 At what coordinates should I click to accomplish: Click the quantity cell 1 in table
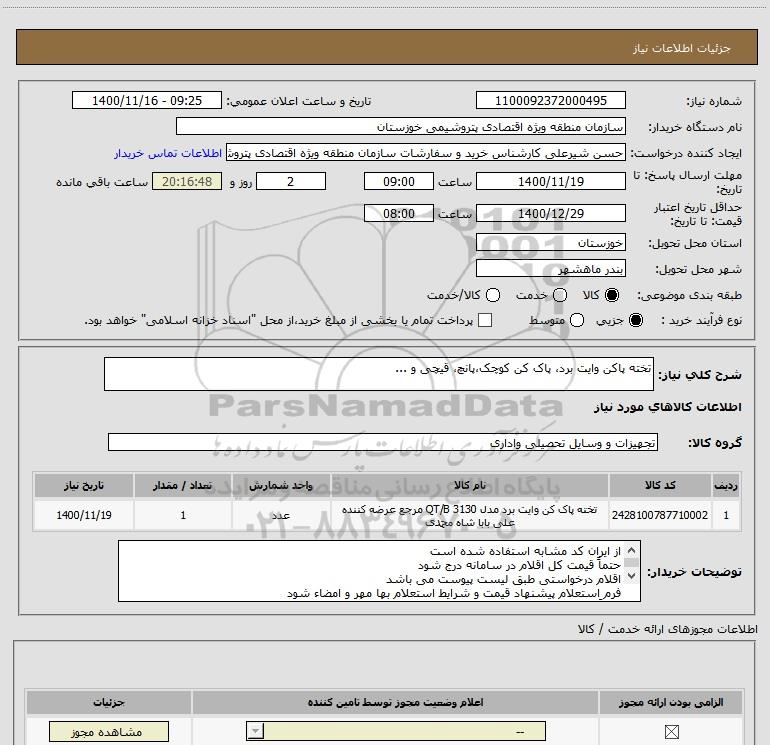pyautogui.click(x=183, y=515)
